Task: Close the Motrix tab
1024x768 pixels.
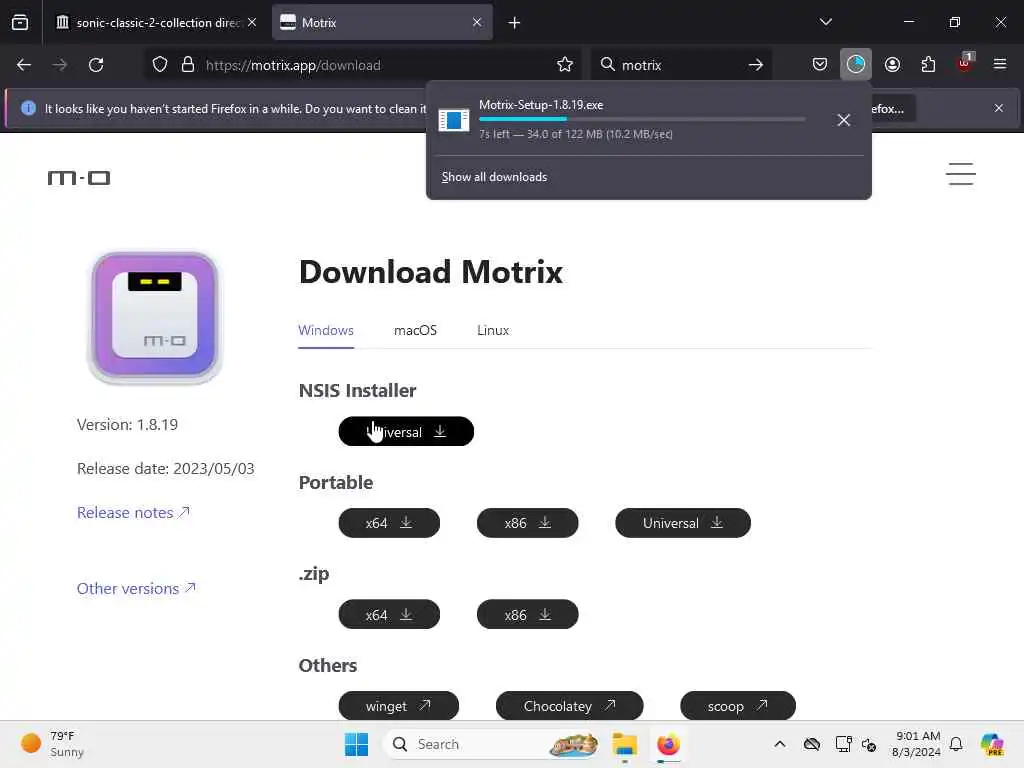Action: (477, 22)
